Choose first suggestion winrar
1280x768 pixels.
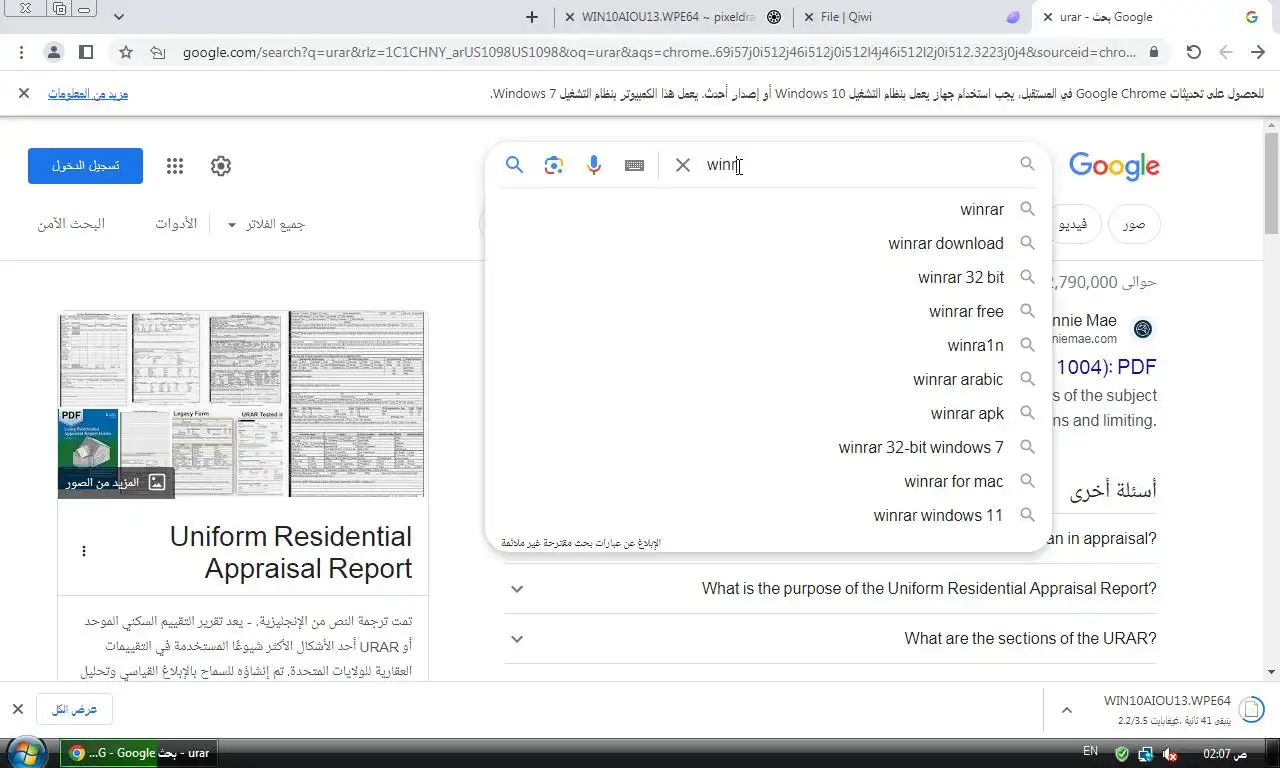click(768, 209)
